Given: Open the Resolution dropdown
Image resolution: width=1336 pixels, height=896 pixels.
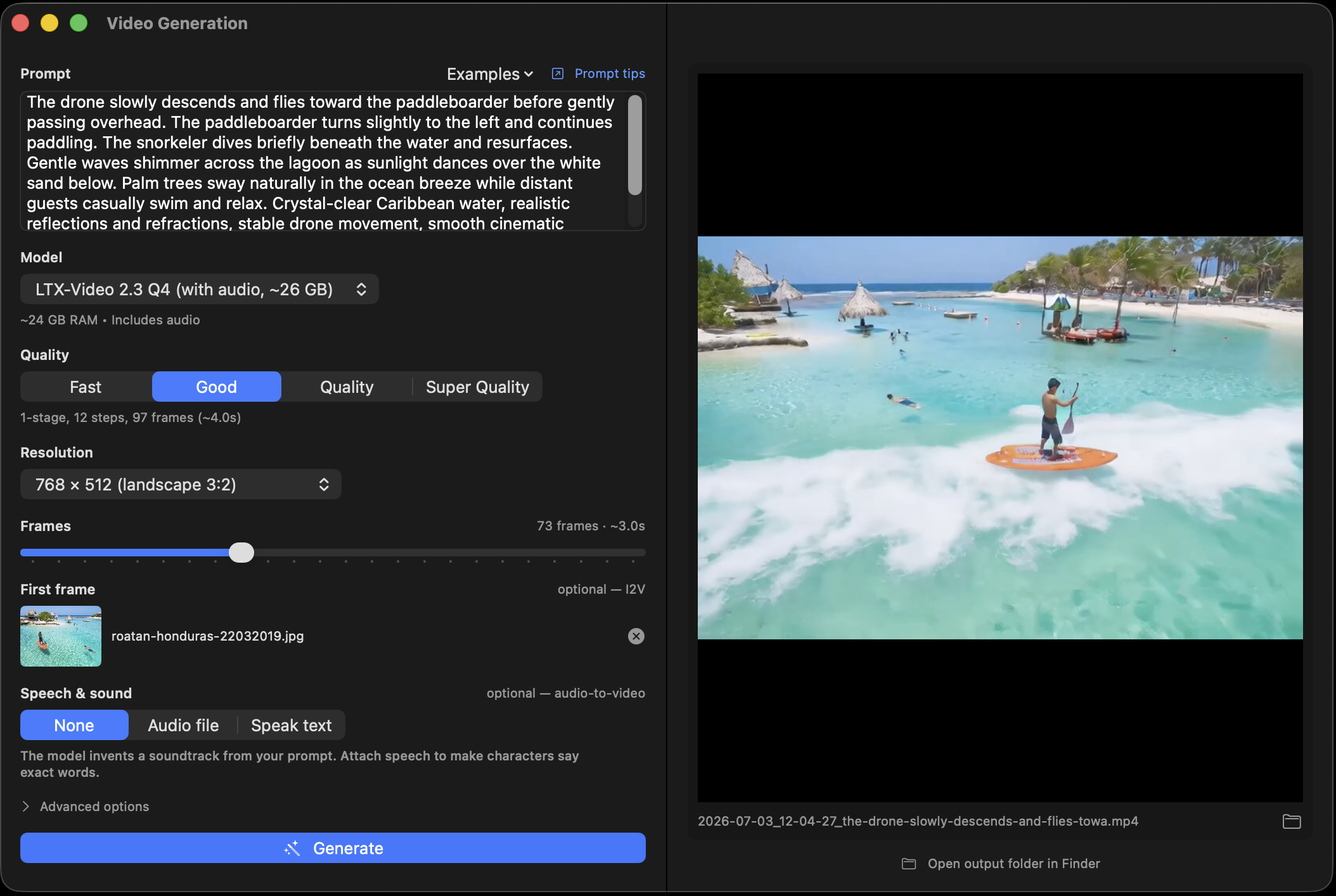Looking at the screenshot, I should click(x=181, y=484).
